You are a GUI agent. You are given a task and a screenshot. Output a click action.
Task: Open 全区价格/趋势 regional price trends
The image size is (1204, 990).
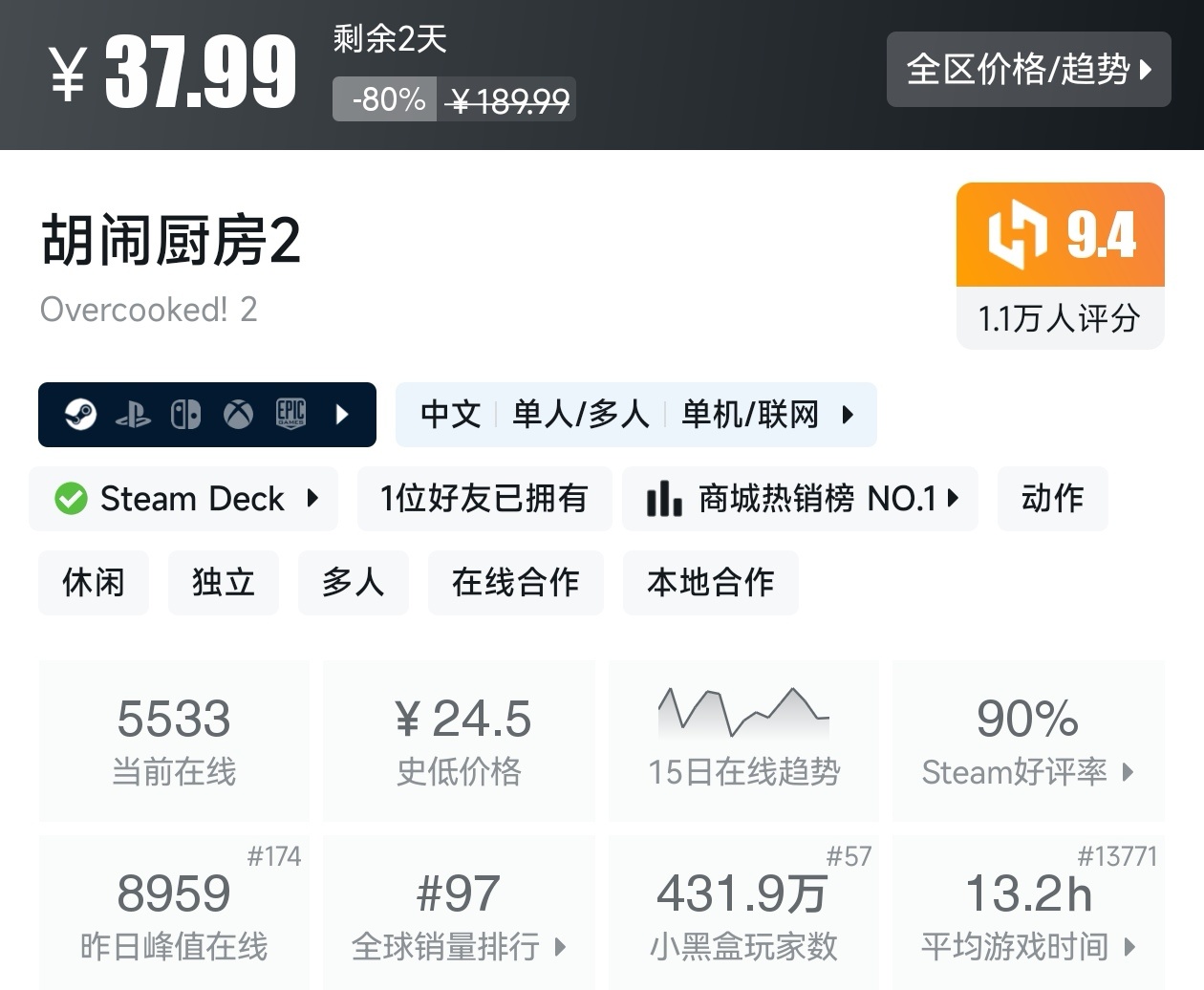coord(1028,69)
